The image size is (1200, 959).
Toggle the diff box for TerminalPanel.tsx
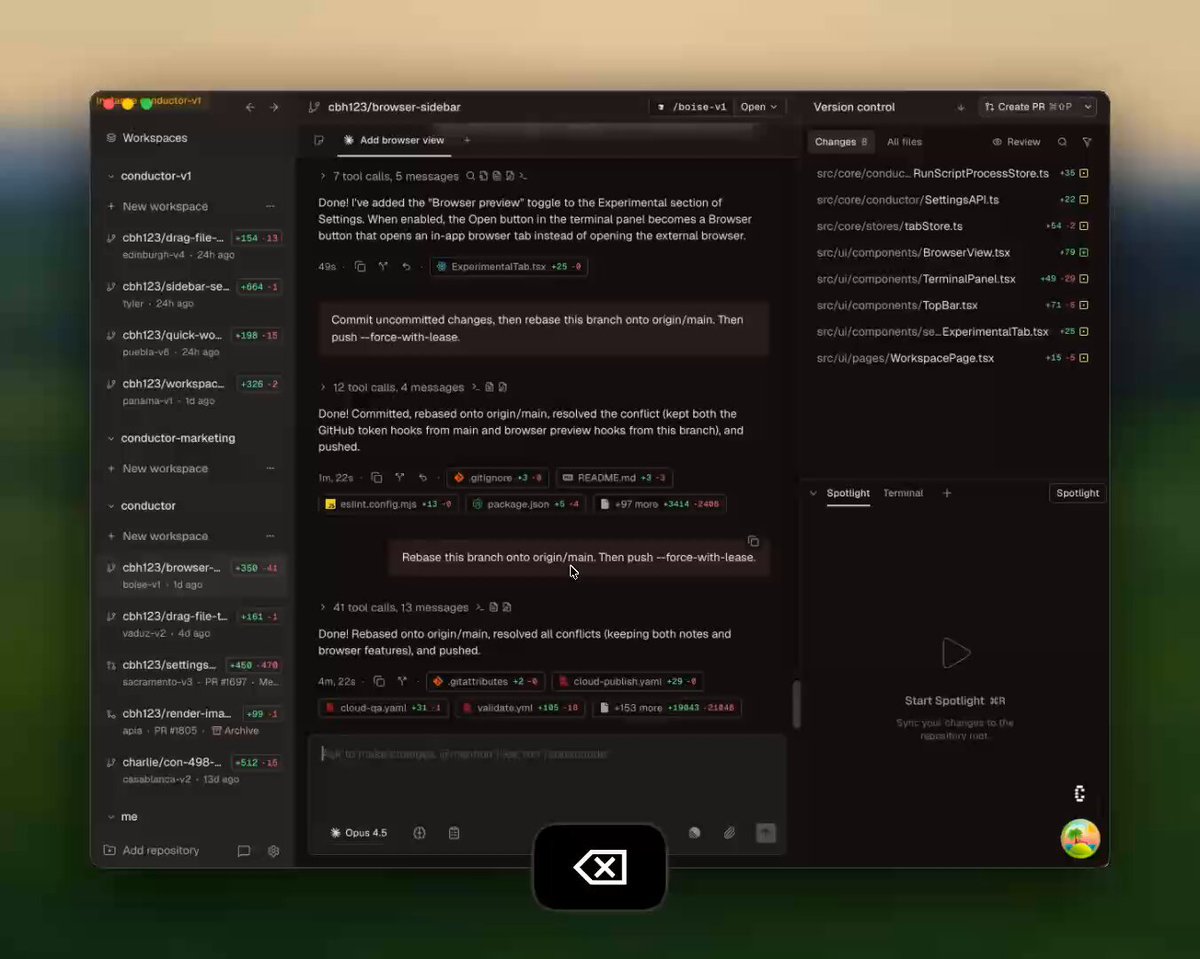(1083, 279)
